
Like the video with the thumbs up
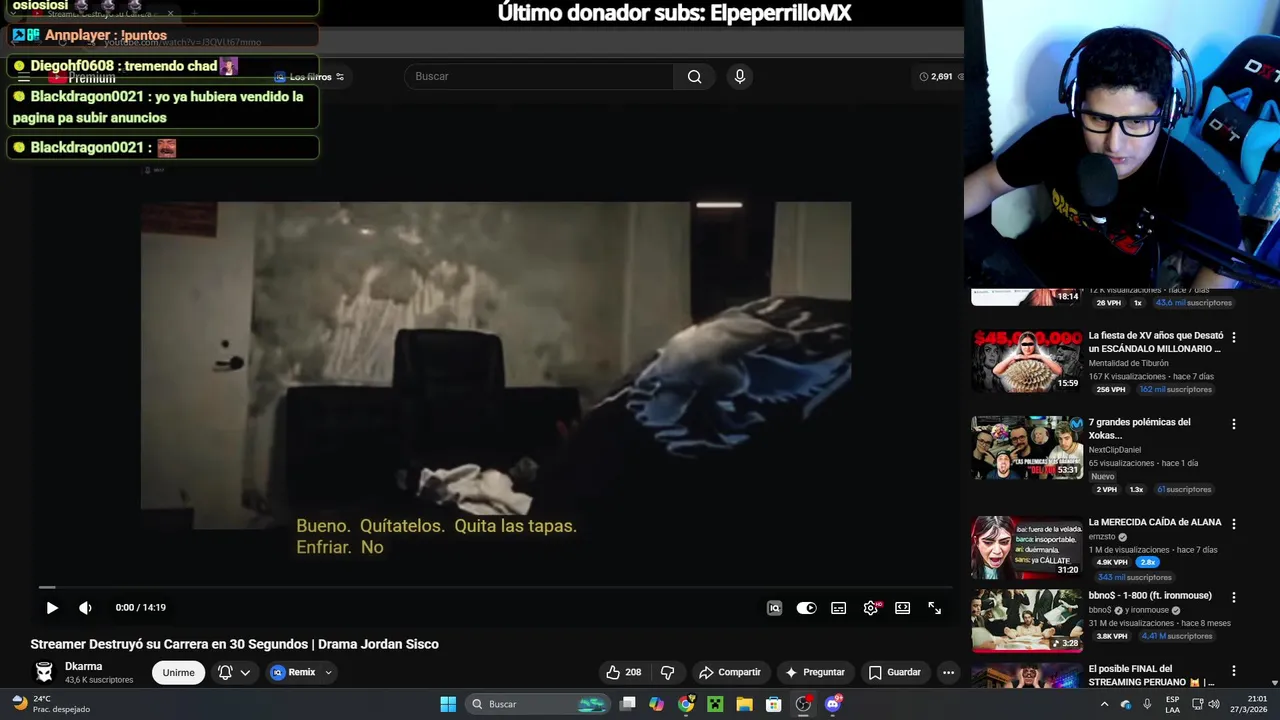(623, 672)
